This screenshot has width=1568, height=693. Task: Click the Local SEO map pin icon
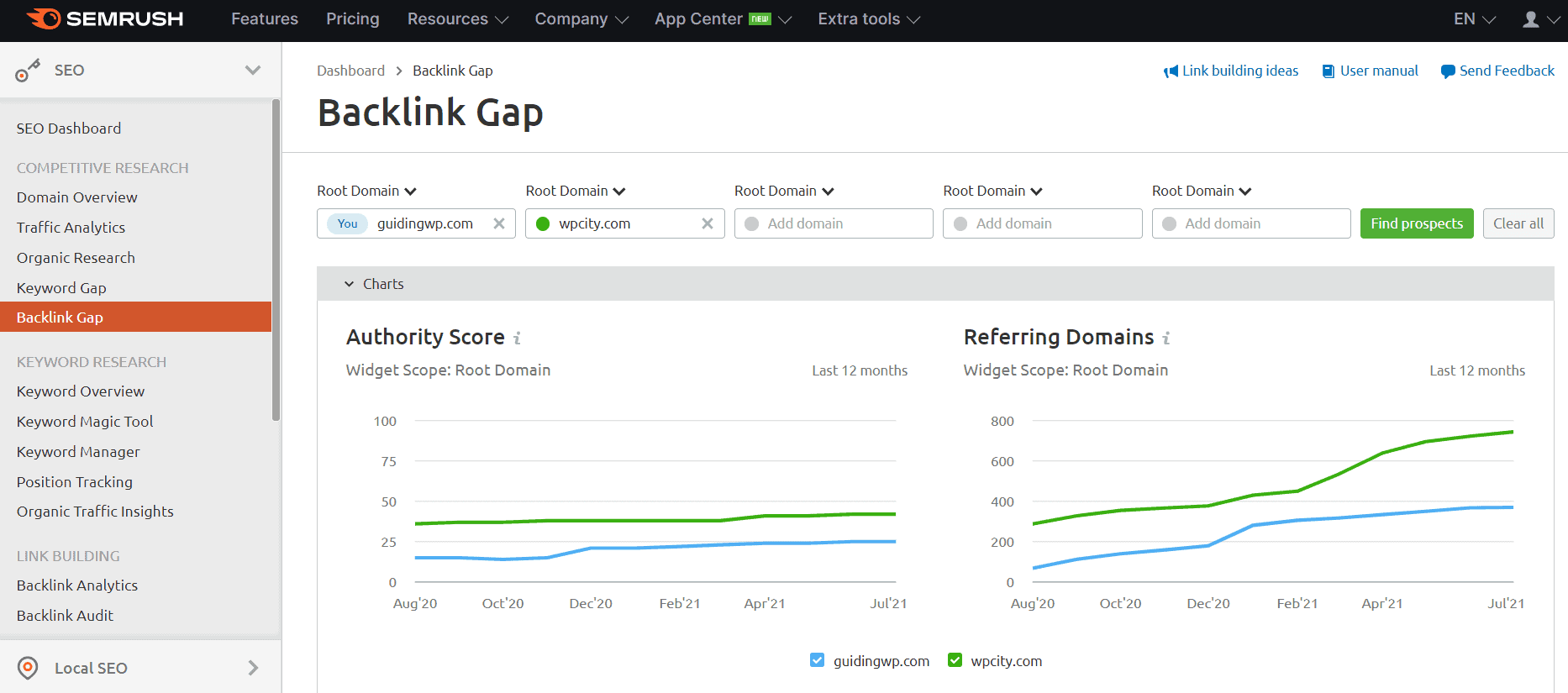click(x=28, y=668)
